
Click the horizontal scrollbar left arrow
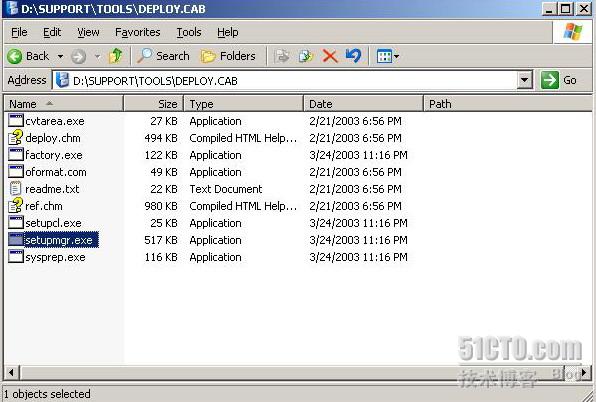click(x=11, y=372)
